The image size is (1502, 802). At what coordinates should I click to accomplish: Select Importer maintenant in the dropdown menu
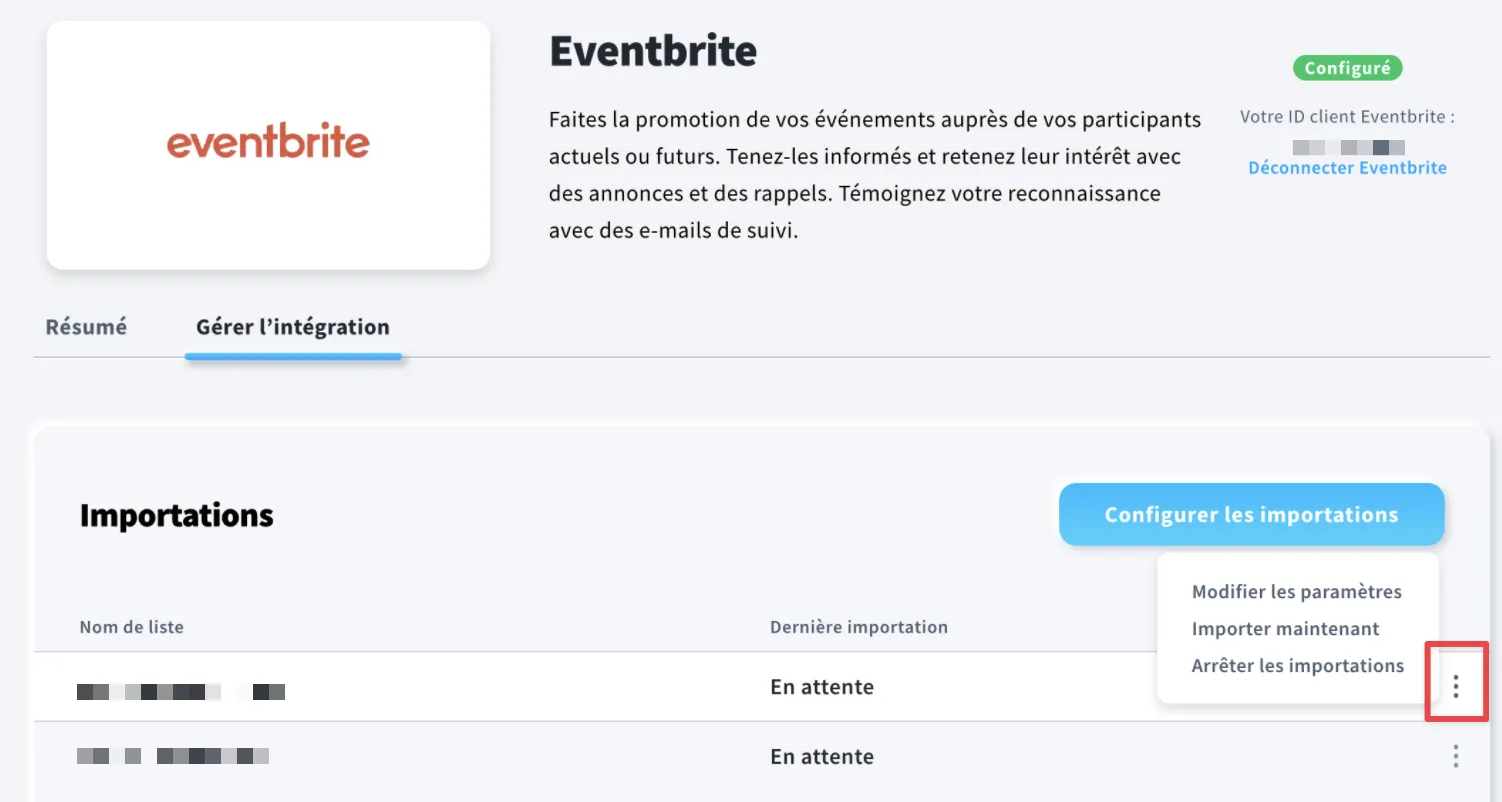[x=1286, y=629]
